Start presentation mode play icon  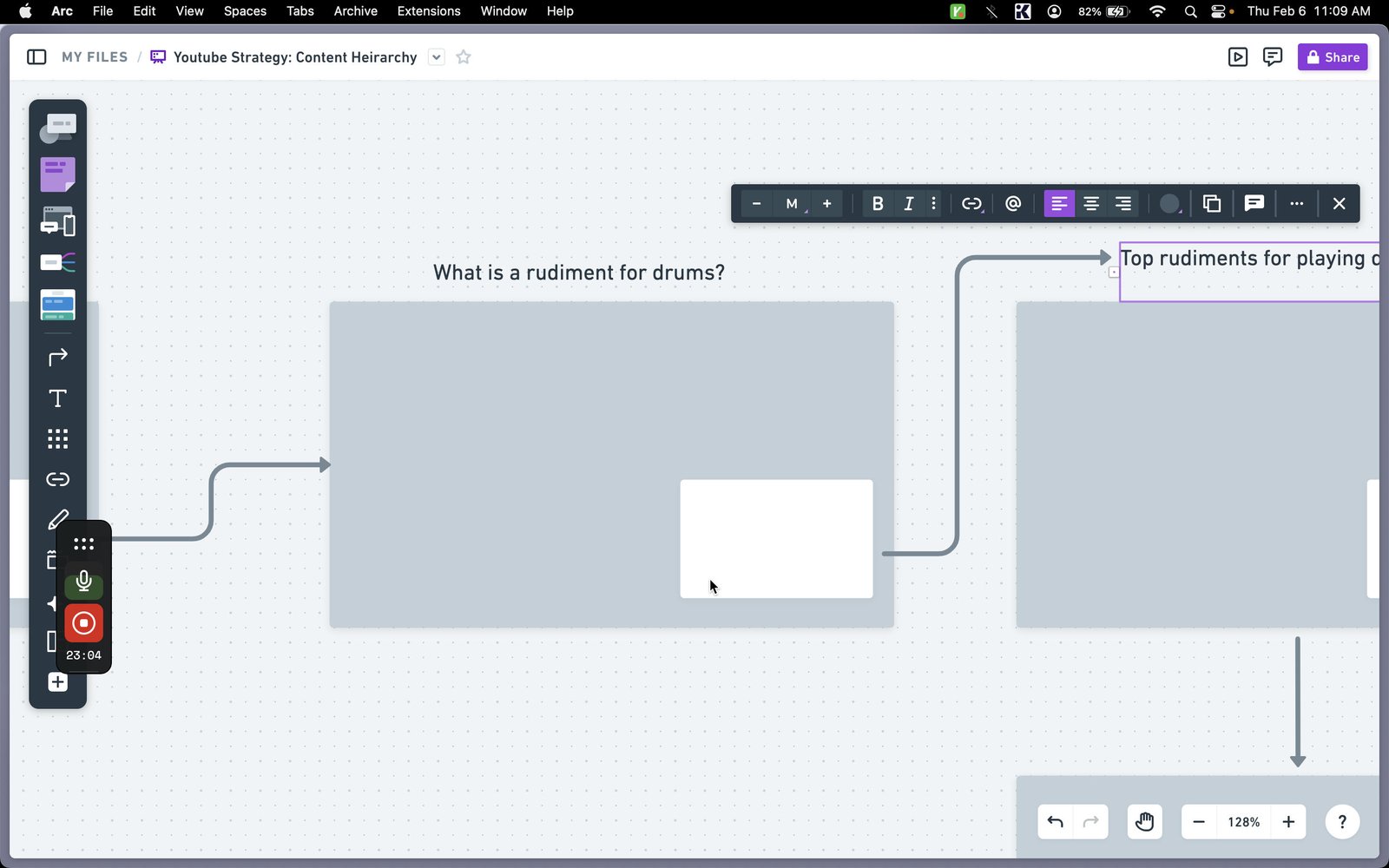[x=1238, y=57]
